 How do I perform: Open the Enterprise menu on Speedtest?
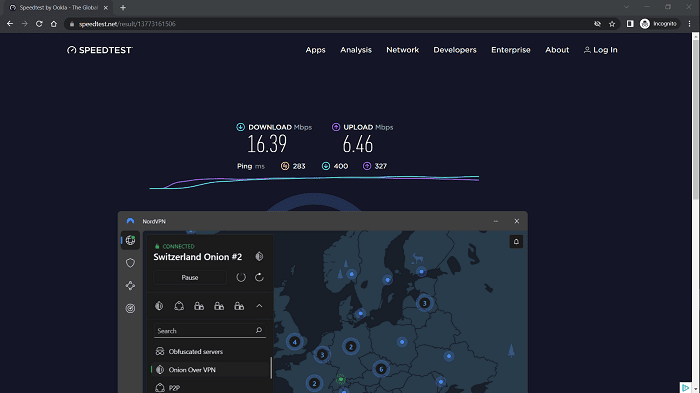tap(511, 50)
